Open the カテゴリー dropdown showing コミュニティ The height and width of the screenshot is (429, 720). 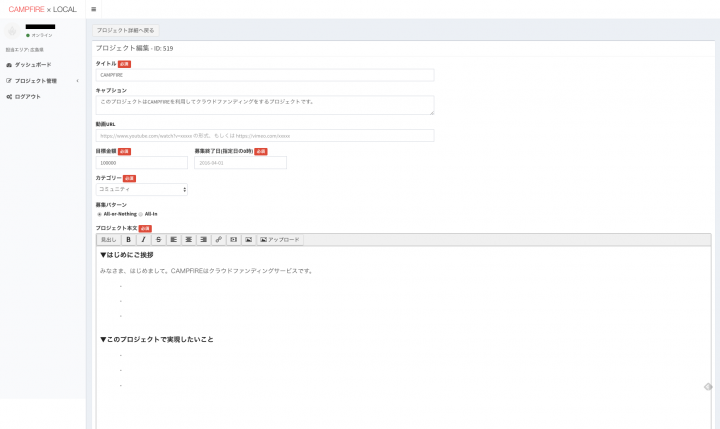(141, 189)
